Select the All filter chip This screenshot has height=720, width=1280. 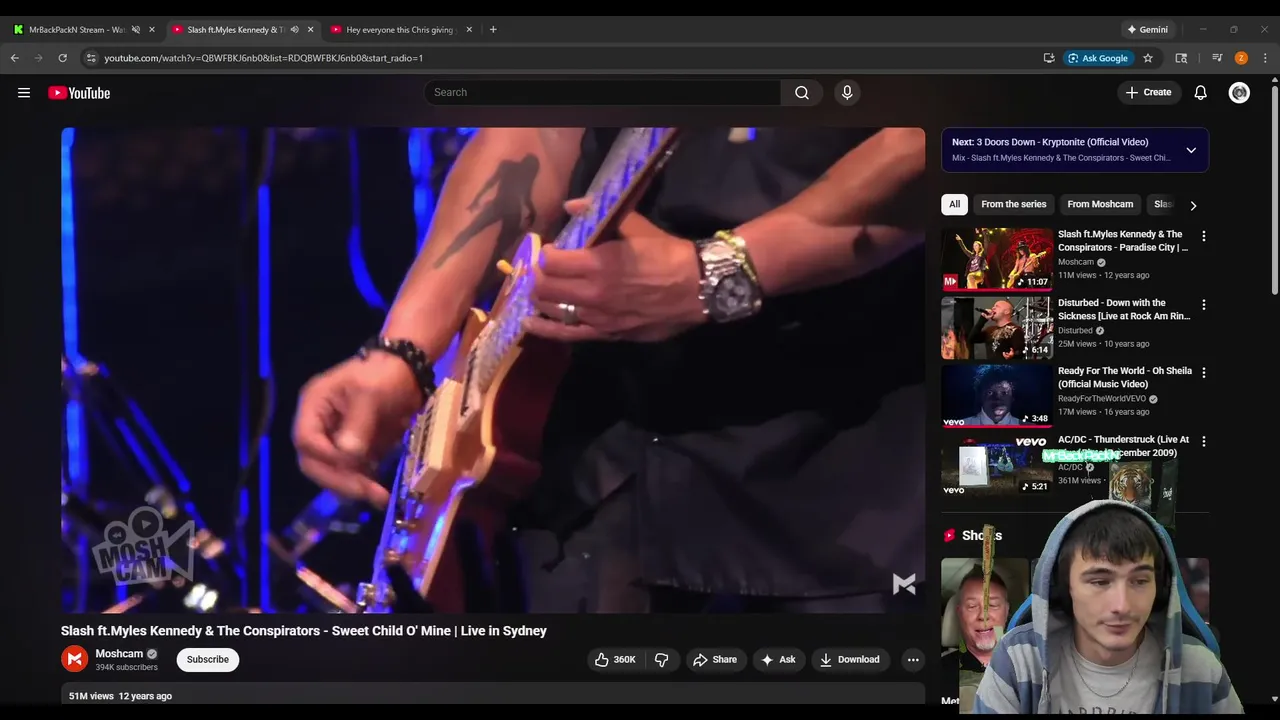pyautogui.click(x=954, y=204)
